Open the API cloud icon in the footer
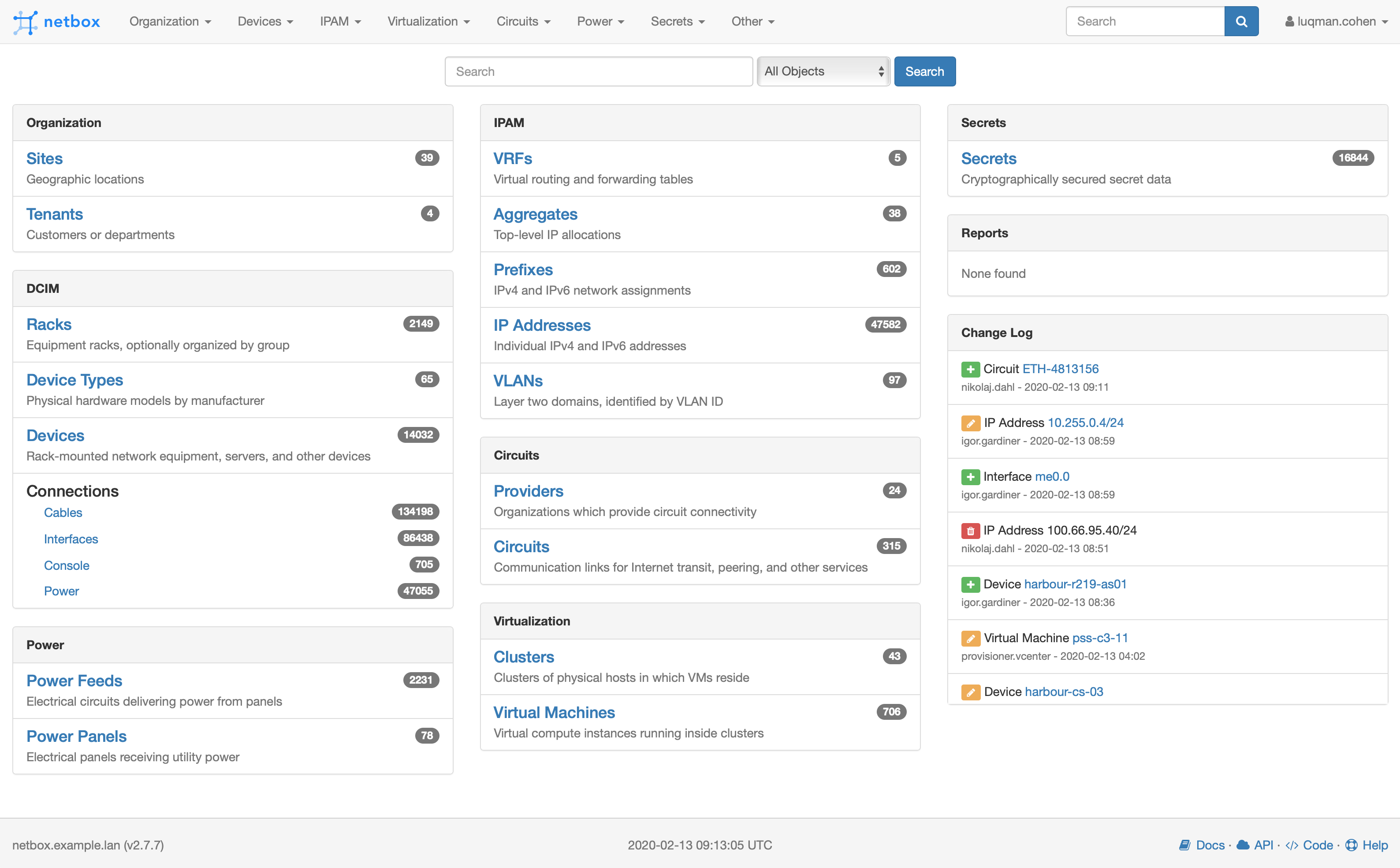Viewport: 1400px width, 868px height. 1243,845
